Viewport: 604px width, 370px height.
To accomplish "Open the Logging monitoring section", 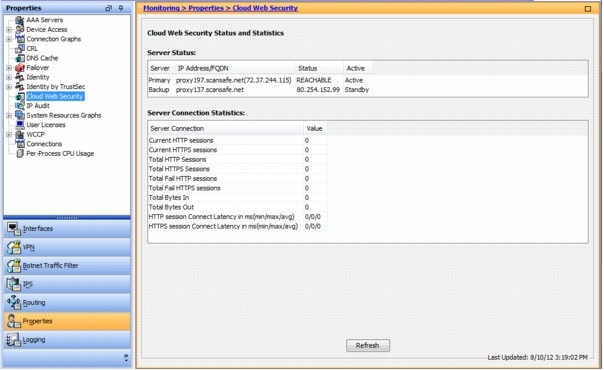I will (67, 340).
